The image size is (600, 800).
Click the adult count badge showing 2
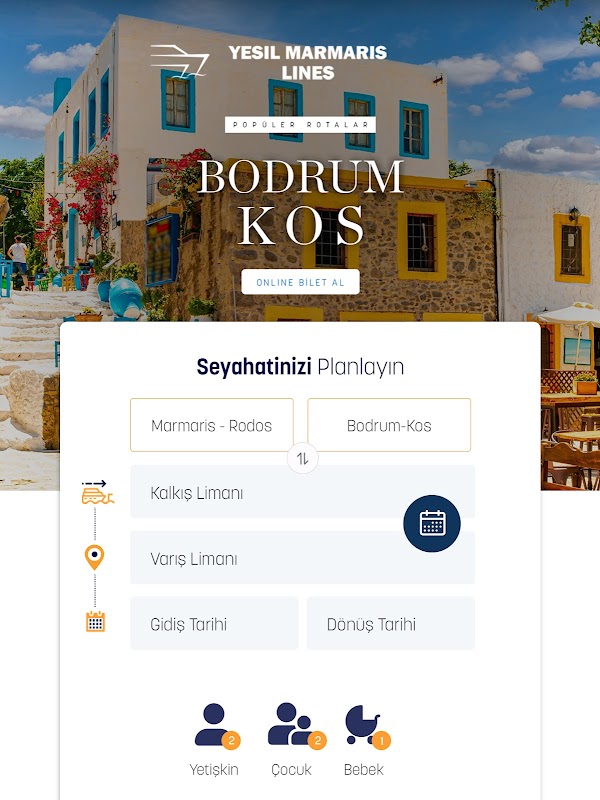[x=231, y=740]
